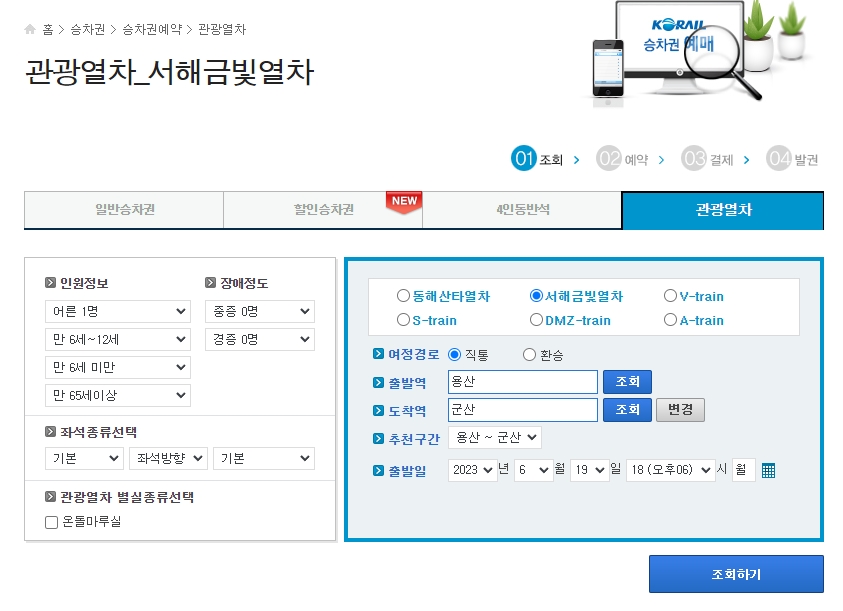Open the adult passenger count dropdown
The width and height of the screenshot is (843, 611).
[x=117, y=311]
